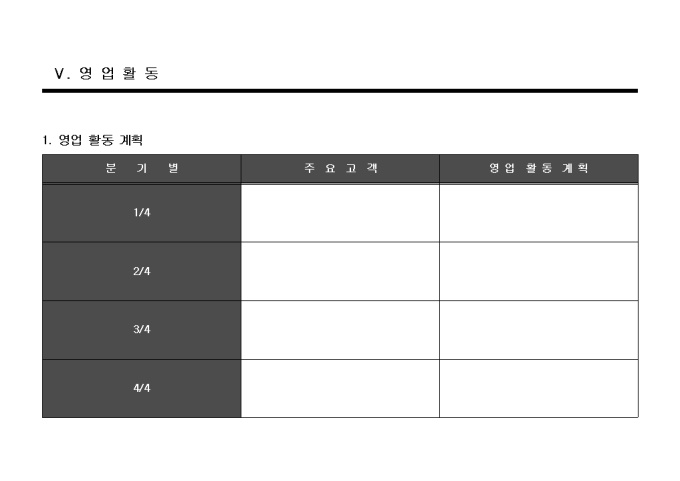Click the page title "V. 영업활동"
Viewport: 680px width, 481px height.
[105, 73]
